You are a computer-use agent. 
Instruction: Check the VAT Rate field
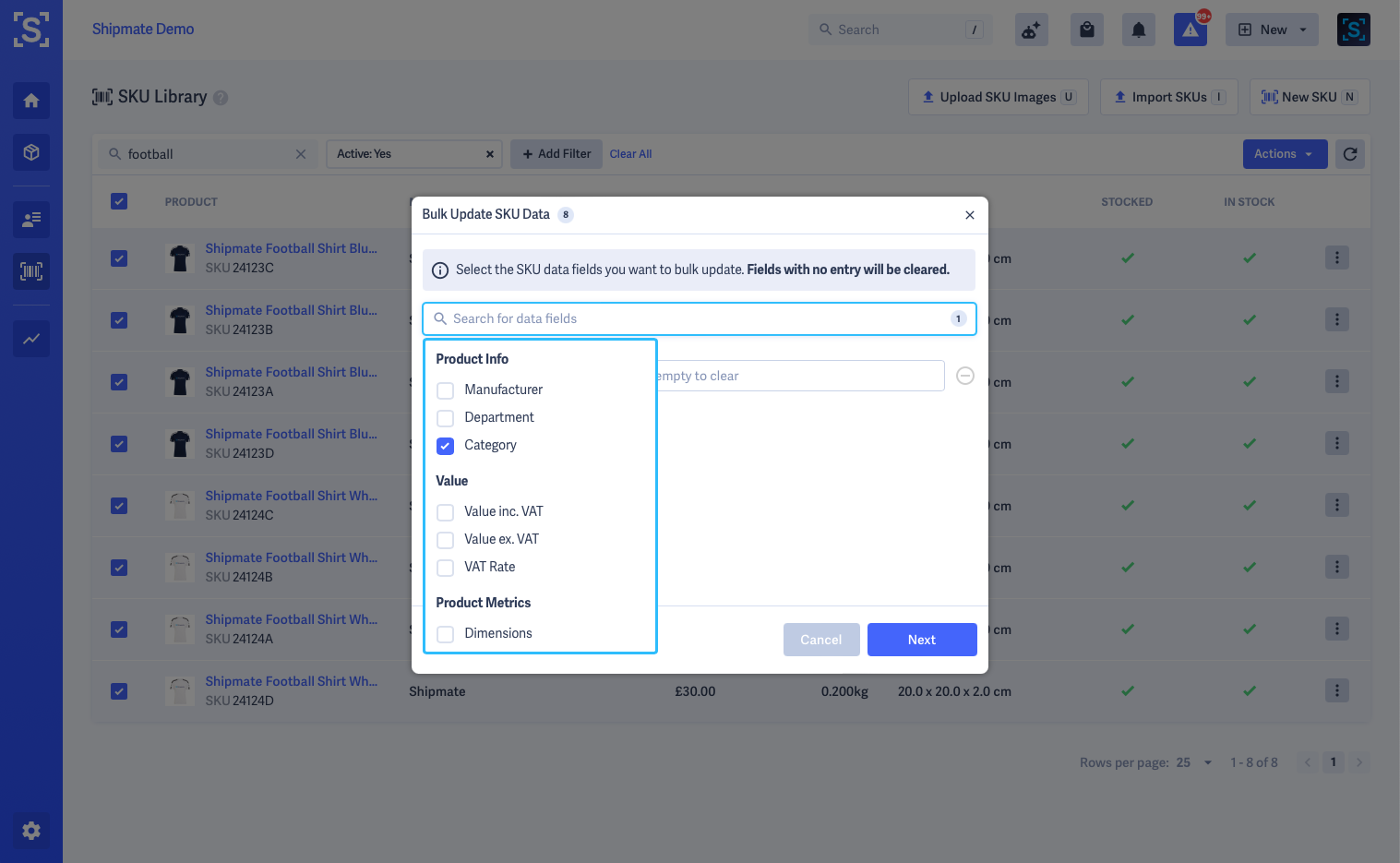pyautogui.click(x=446, y=568)
